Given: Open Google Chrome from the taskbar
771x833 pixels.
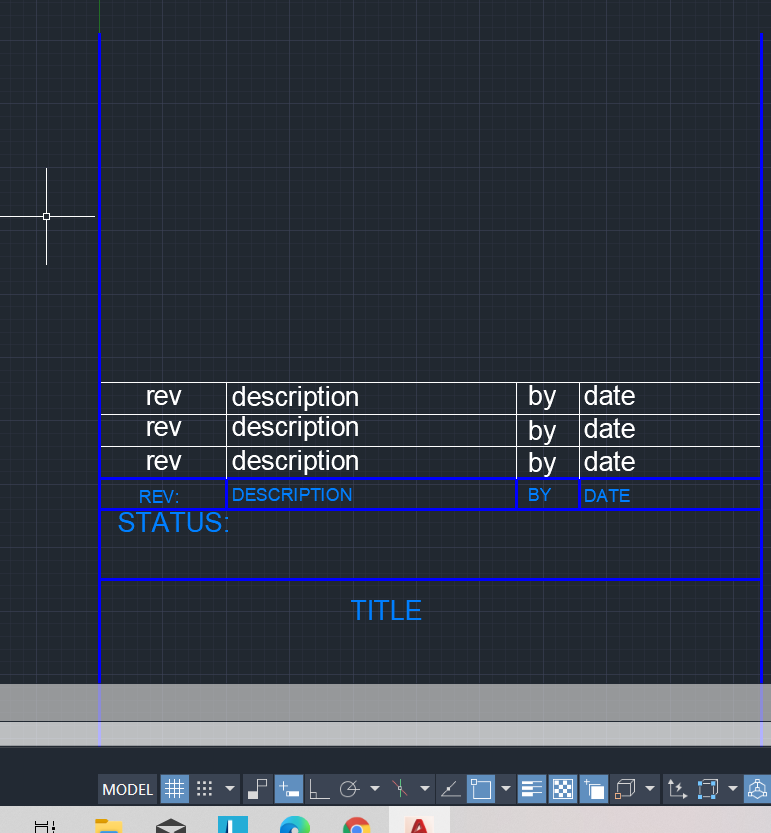Looking at the screenshot, I should (x=357, y=826).
